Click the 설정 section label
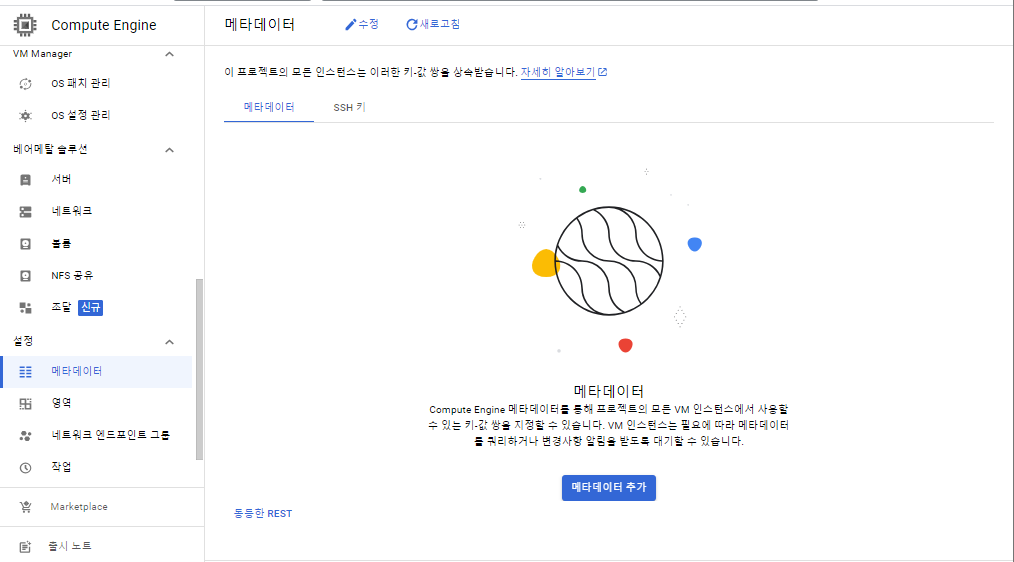 (23, 341)
